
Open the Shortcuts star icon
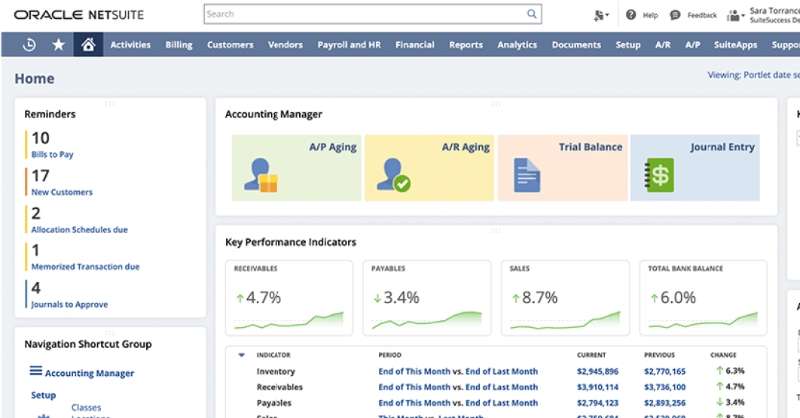tap(59, 45)
